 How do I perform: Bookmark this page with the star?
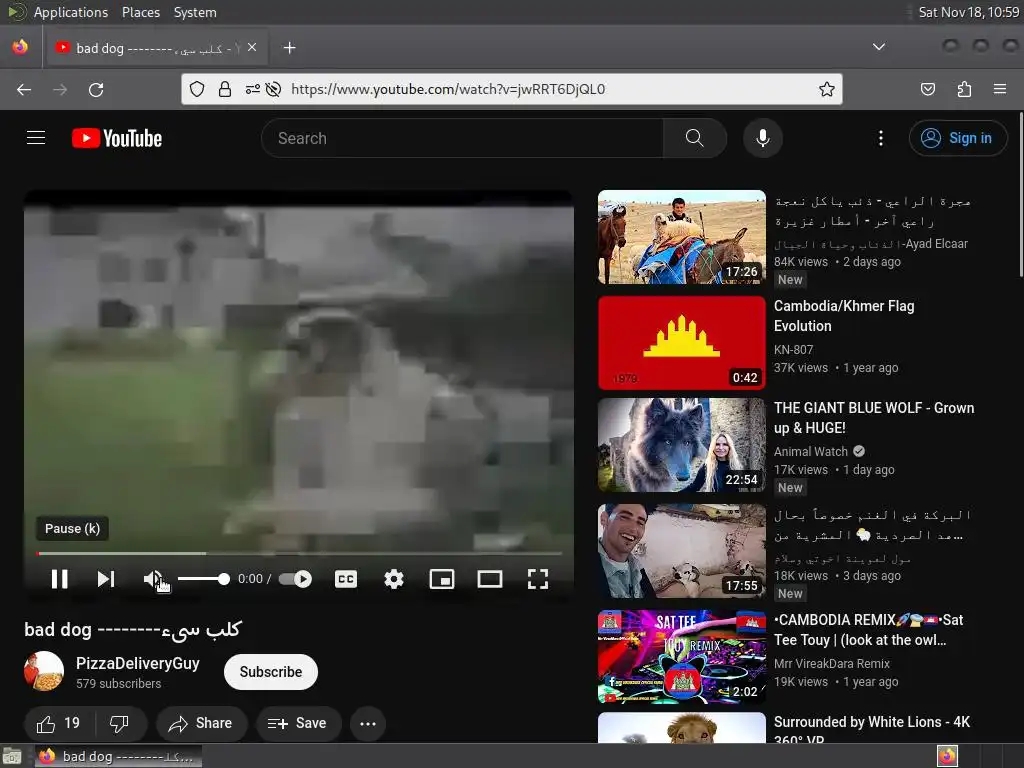point(827,89)
